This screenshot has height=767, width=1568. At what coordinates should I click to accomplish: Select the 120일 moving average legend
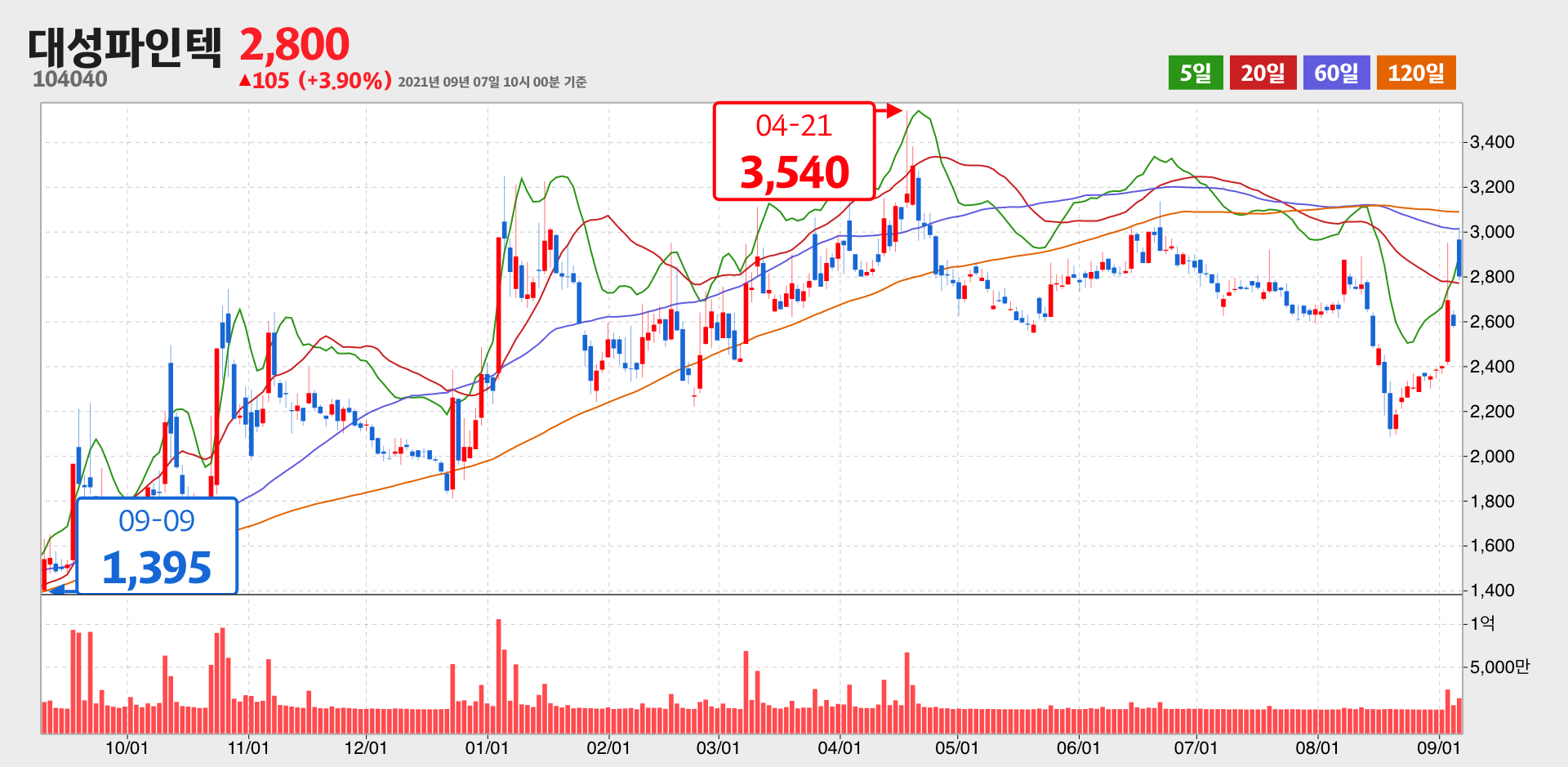pos(1416,73)
